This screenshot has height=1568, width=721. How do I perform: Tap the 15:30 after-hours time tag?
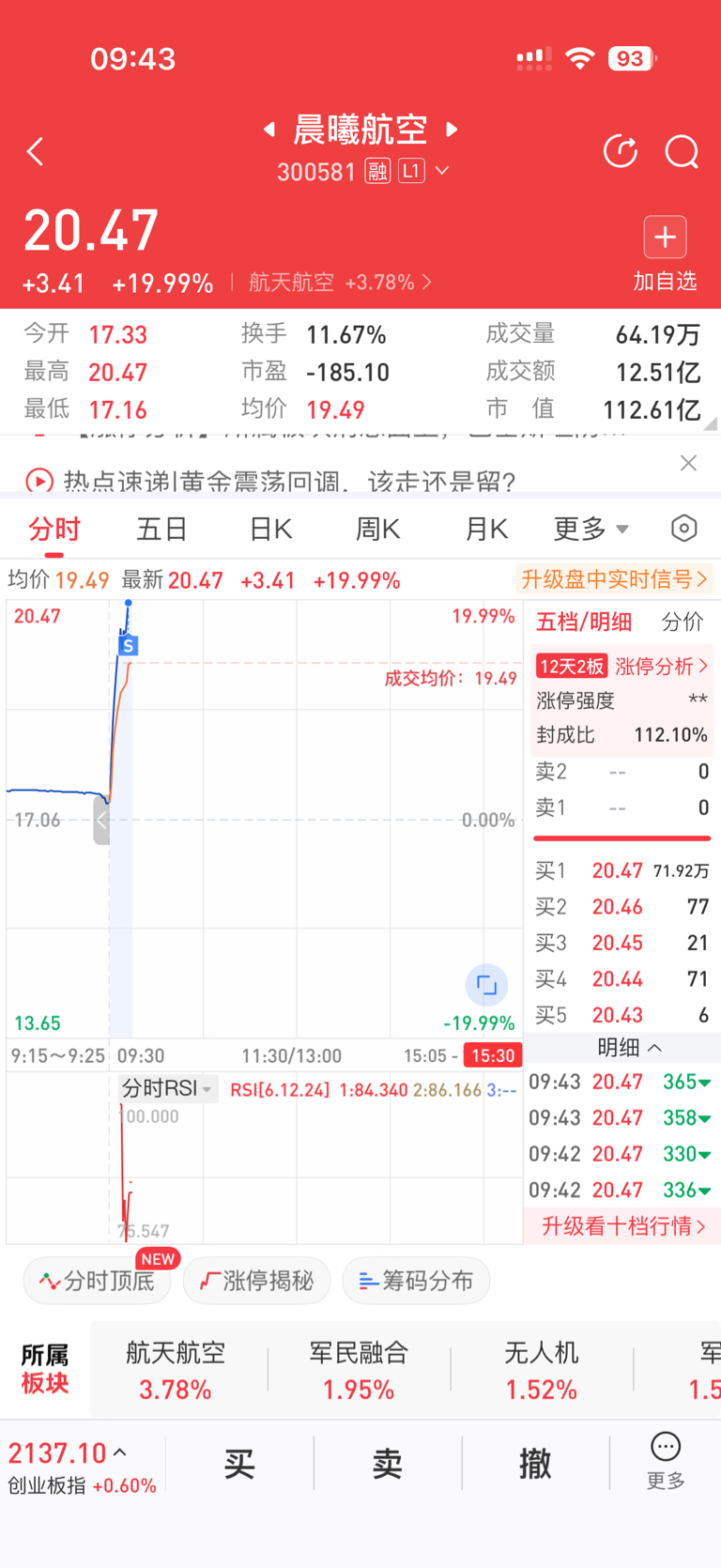493,1056
